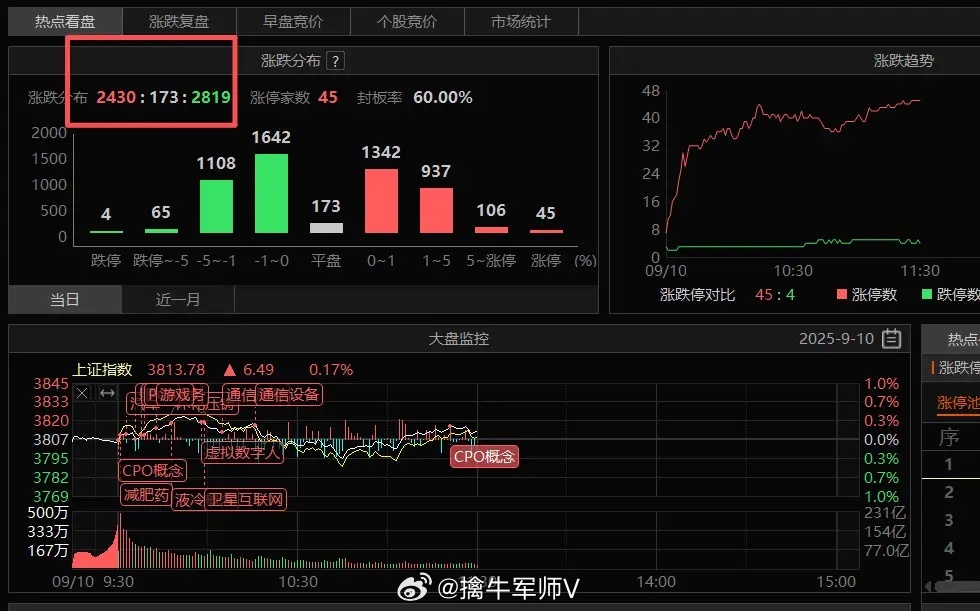Screen dimensions: 980x611
Task: Click the 涨跌趋势 panel title
Action: coord(903,61)
